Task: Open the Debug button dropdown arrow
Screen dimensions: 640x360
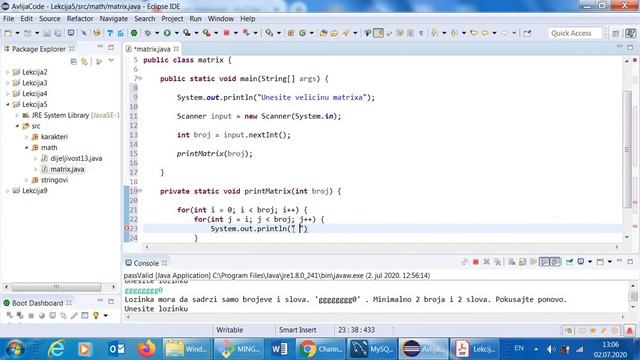Action: [x=157, y=33]
